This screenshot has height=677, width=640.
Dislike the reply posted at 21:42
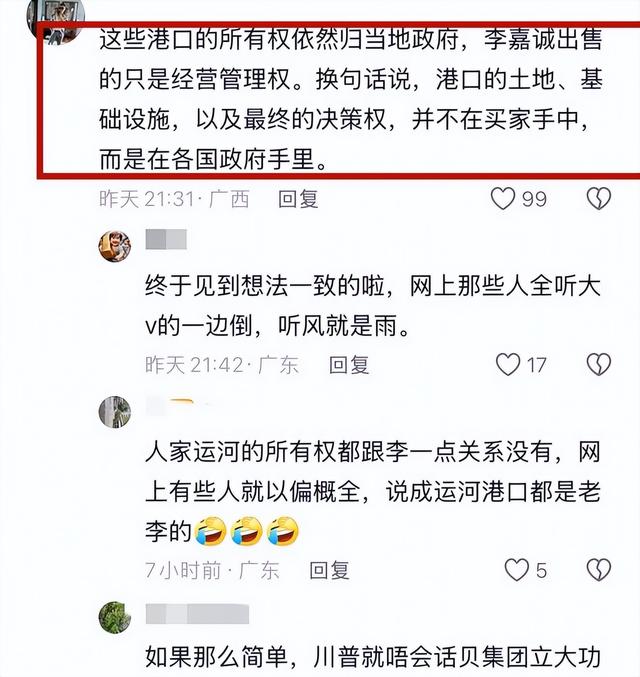pos(599,364)
